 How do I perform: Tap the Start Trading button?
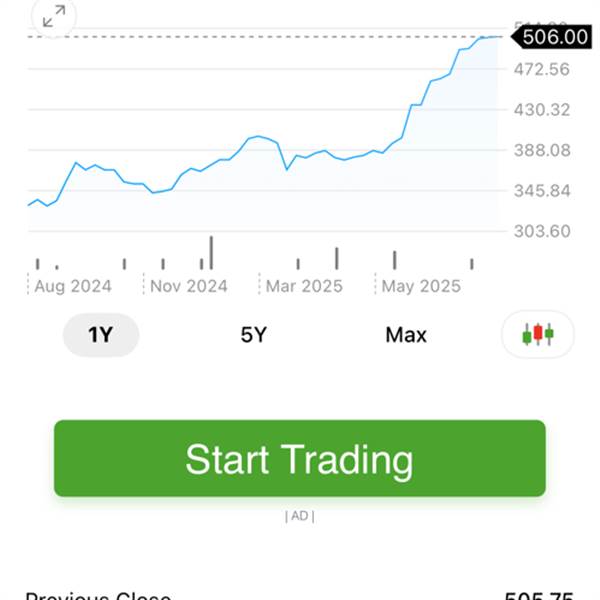tap(300, 458)
